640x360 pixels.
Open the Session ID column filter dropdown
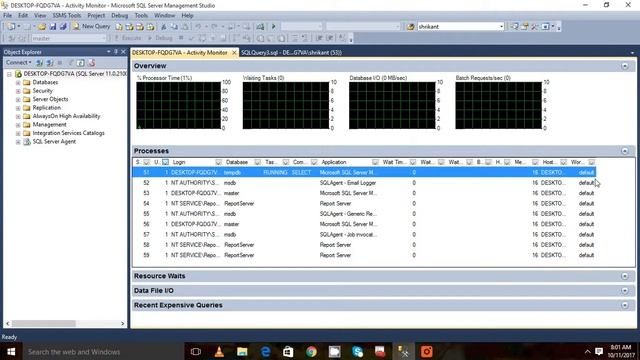pyautogui.click(x=147, y=162)
